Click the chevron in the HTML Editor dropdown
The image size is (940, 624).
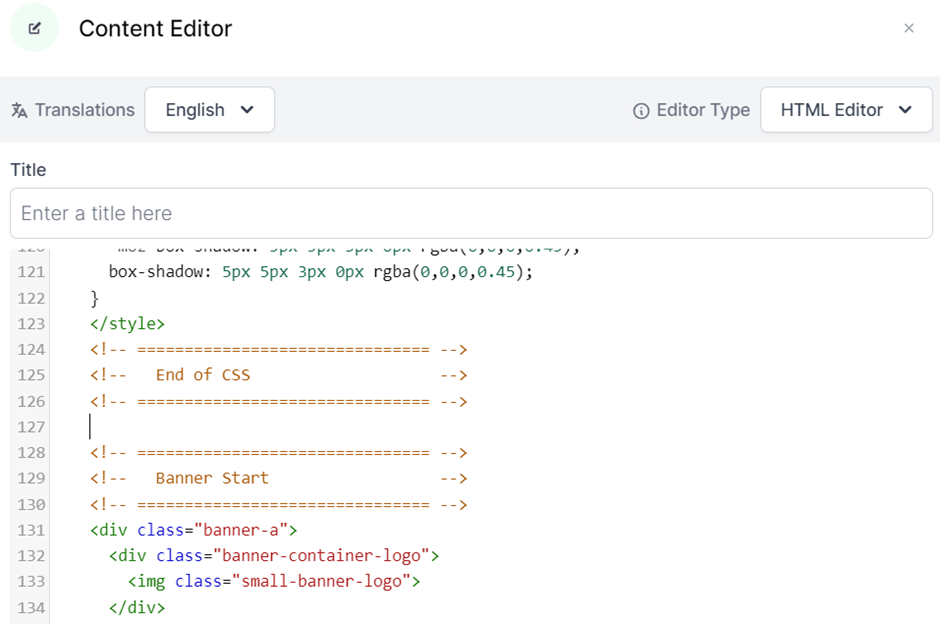coord(905,110)
